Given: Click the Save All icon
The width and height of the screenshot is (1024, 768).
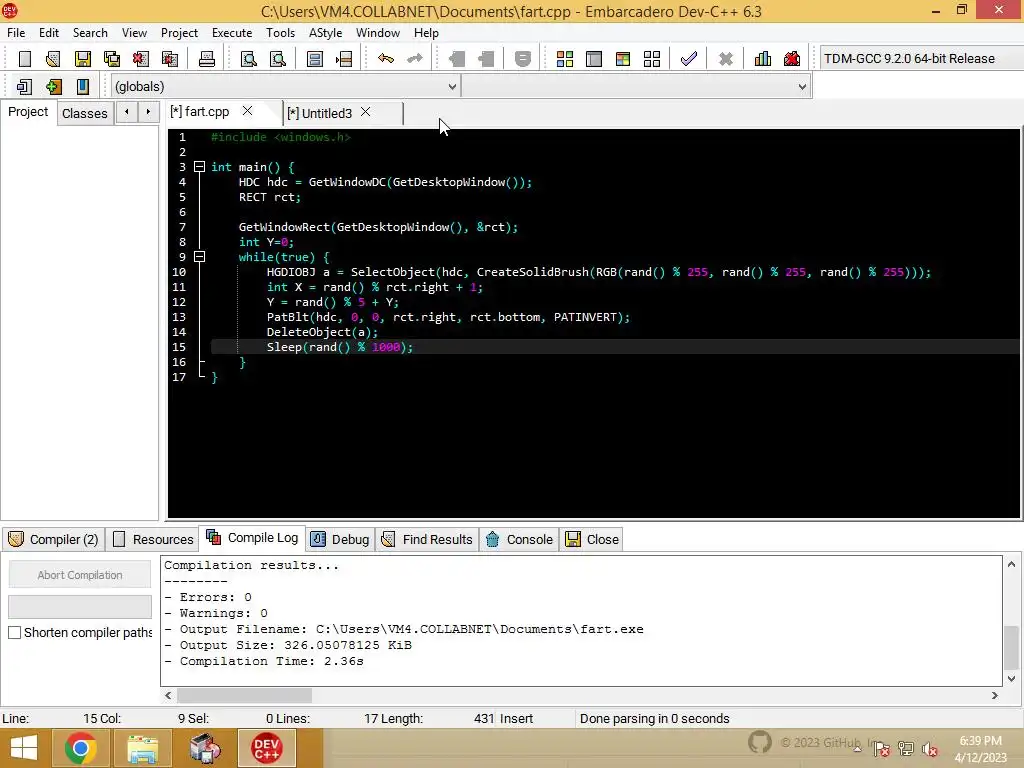Looking at the screenshot, I should [112, 59].
